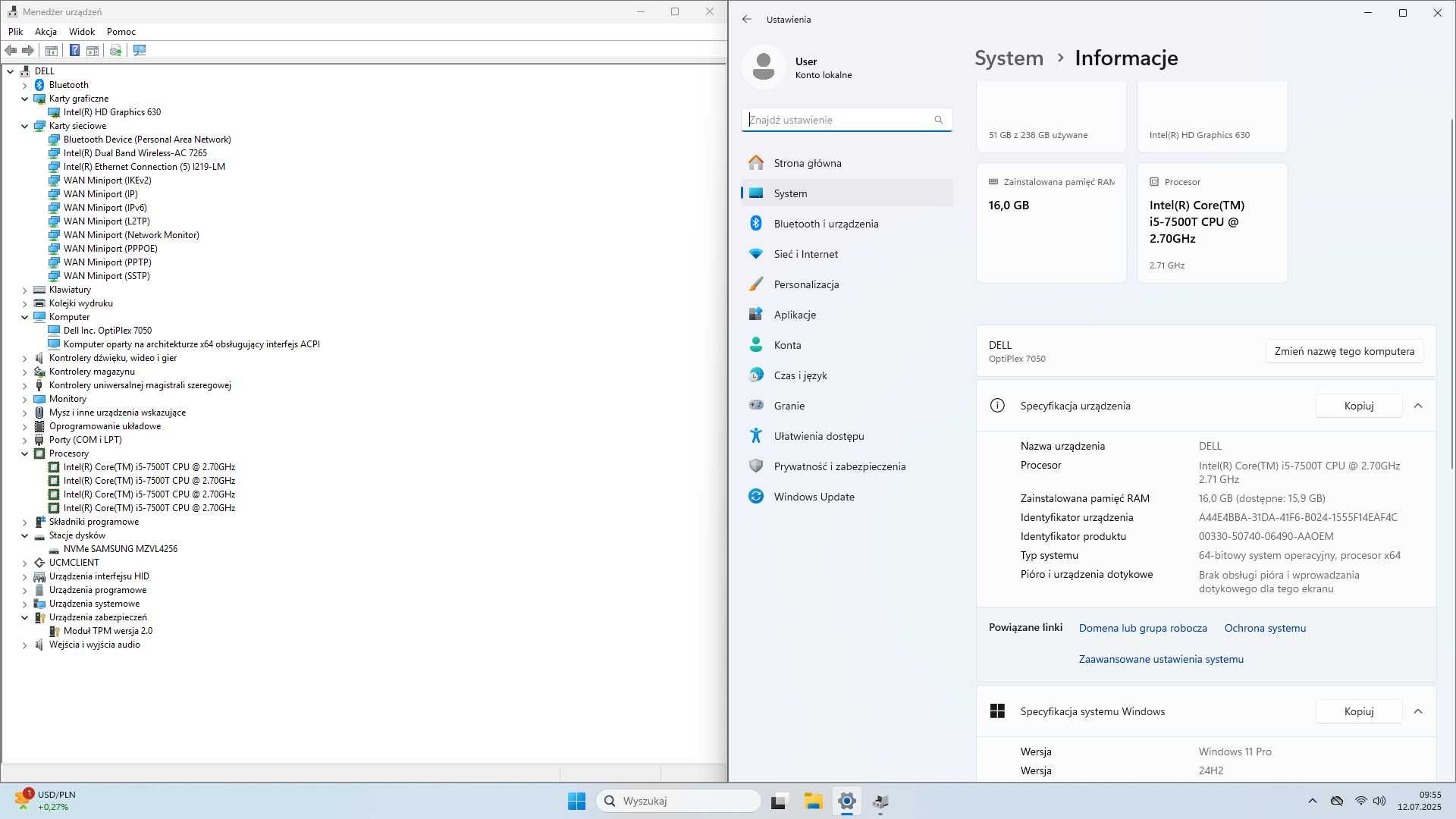Collapse the Specyfikacja systemu Windows chevron

pos(1418,711)
